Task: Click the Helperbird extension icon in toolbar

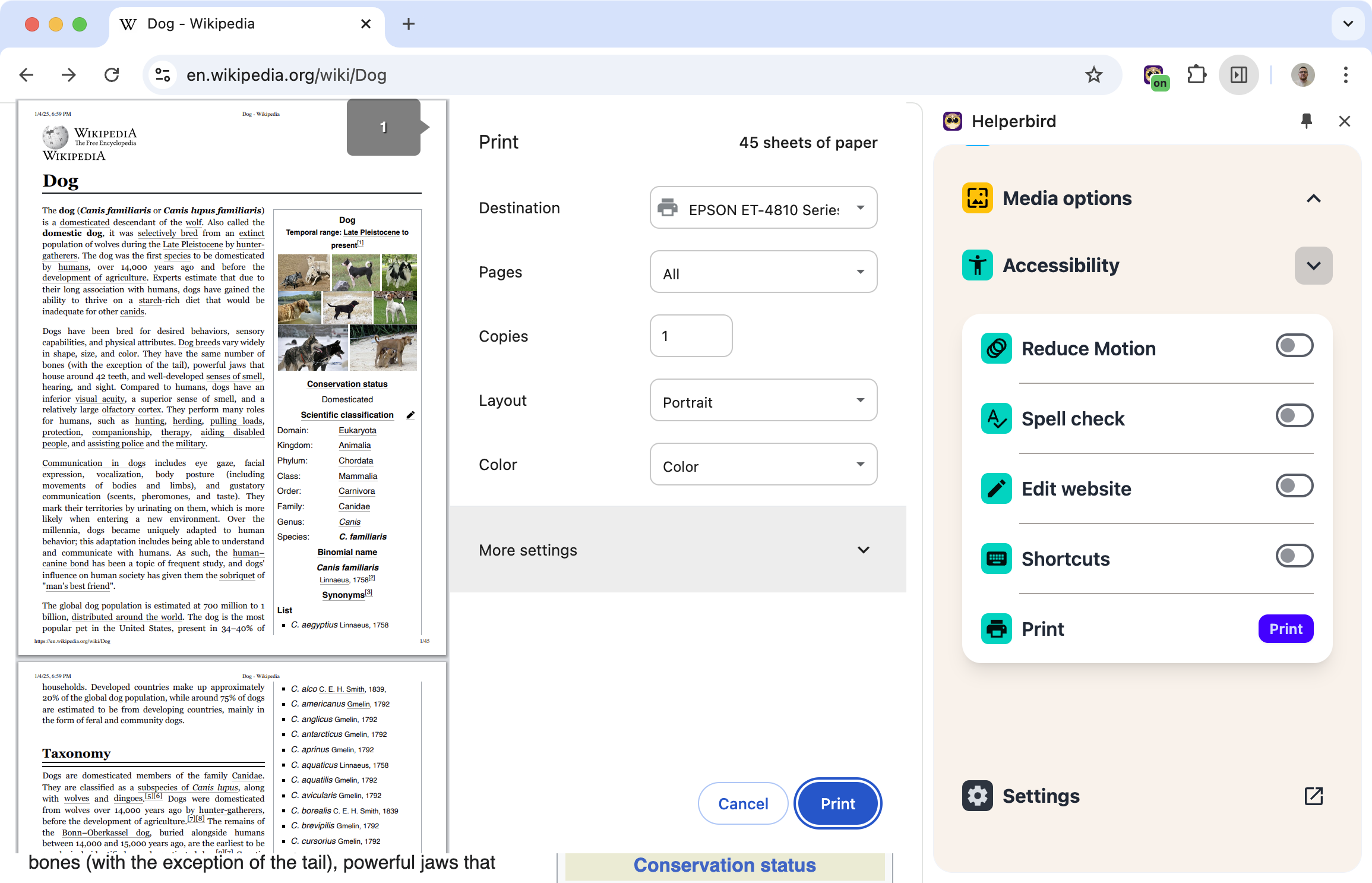Action: coord(1155,75)
